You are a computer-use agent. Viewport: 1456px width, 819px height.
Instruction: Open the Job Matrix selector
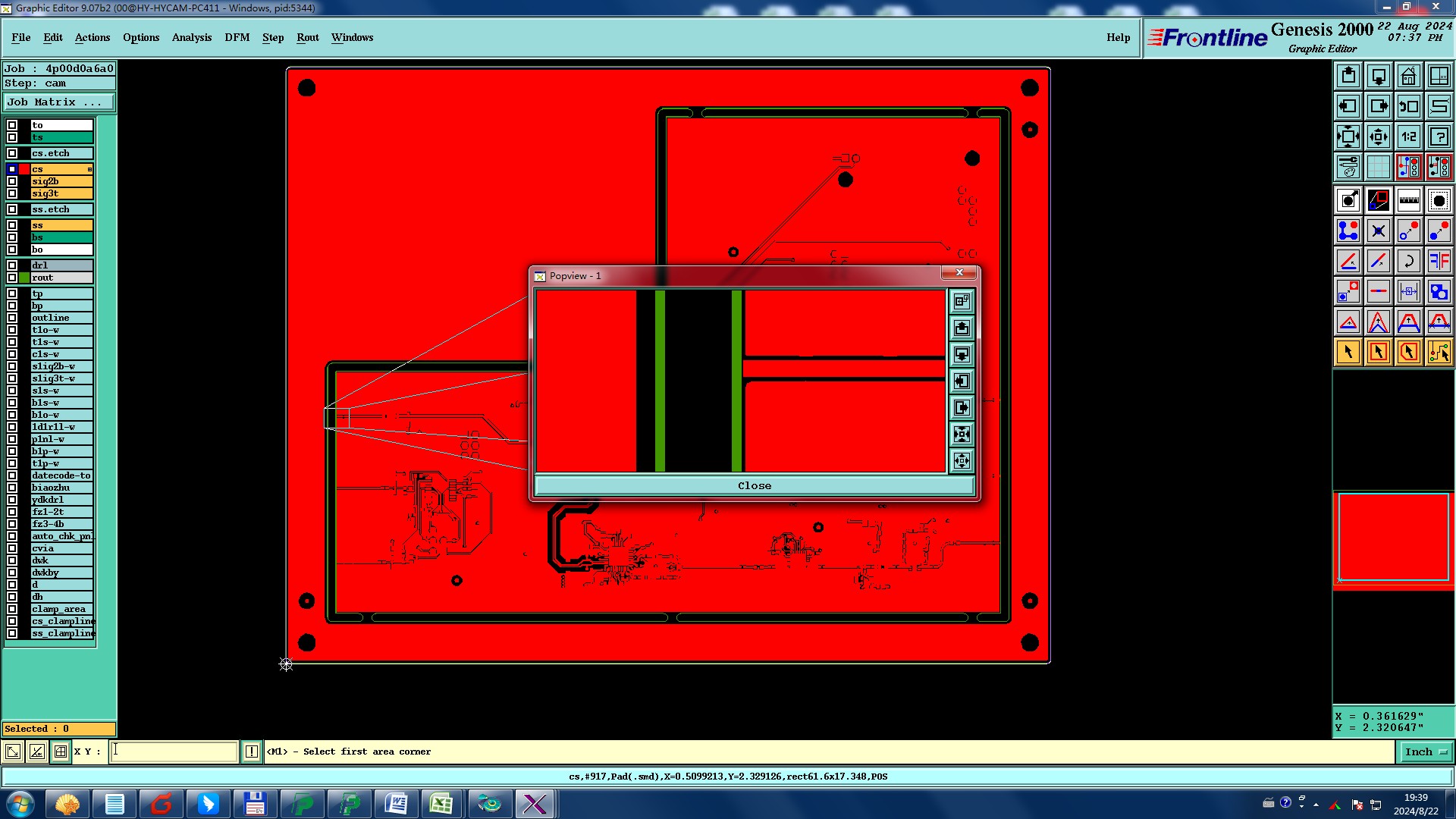[x=59, y=102]
